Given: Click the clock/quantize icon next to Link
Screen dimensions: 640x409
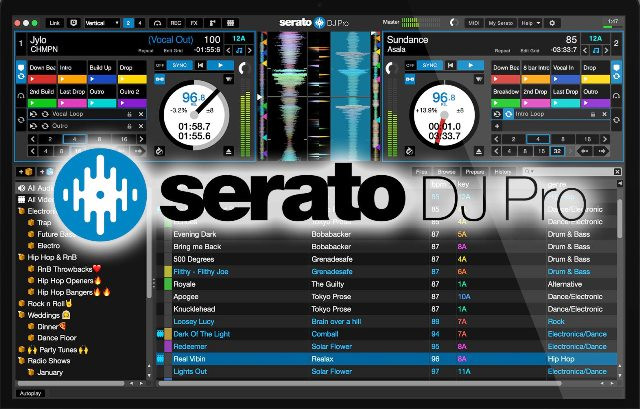Looking at the screenshot, I should point(73,23).
